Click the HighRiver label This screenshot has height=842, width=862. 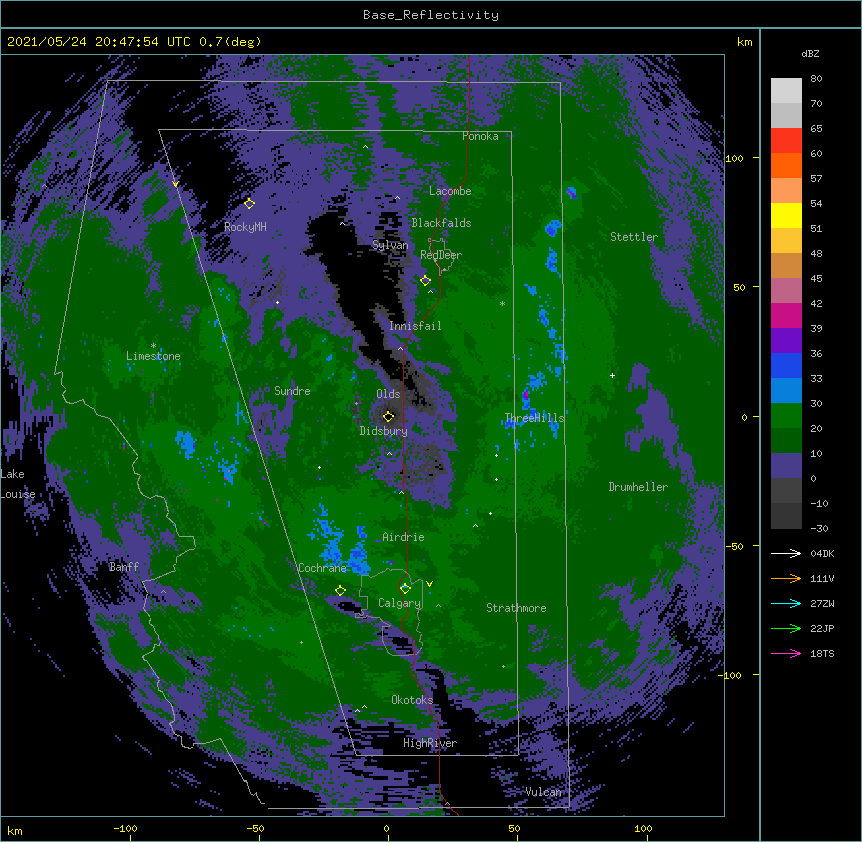(430, 743)
